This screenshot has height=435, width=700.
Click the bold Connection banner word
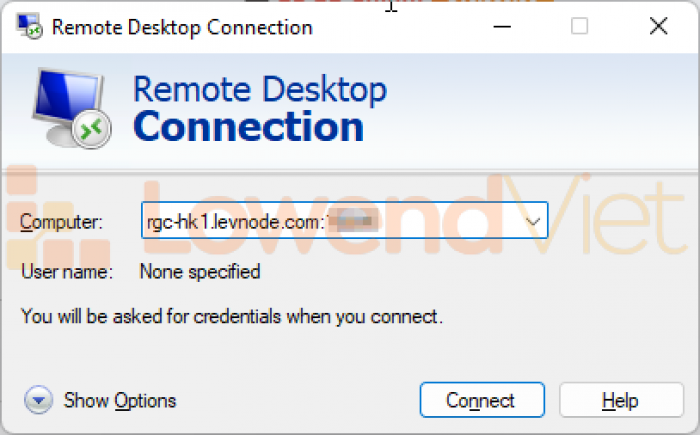click(x=249, y=127)
